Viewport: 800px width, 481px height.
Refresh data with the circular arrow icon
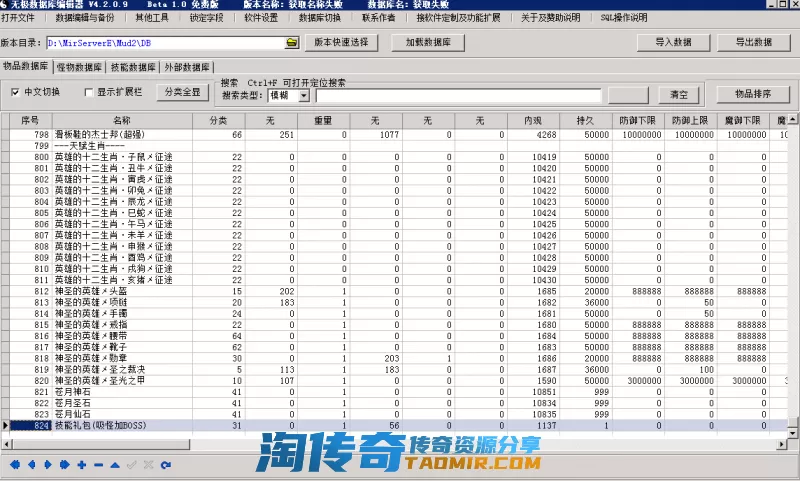tap(165, 465)
